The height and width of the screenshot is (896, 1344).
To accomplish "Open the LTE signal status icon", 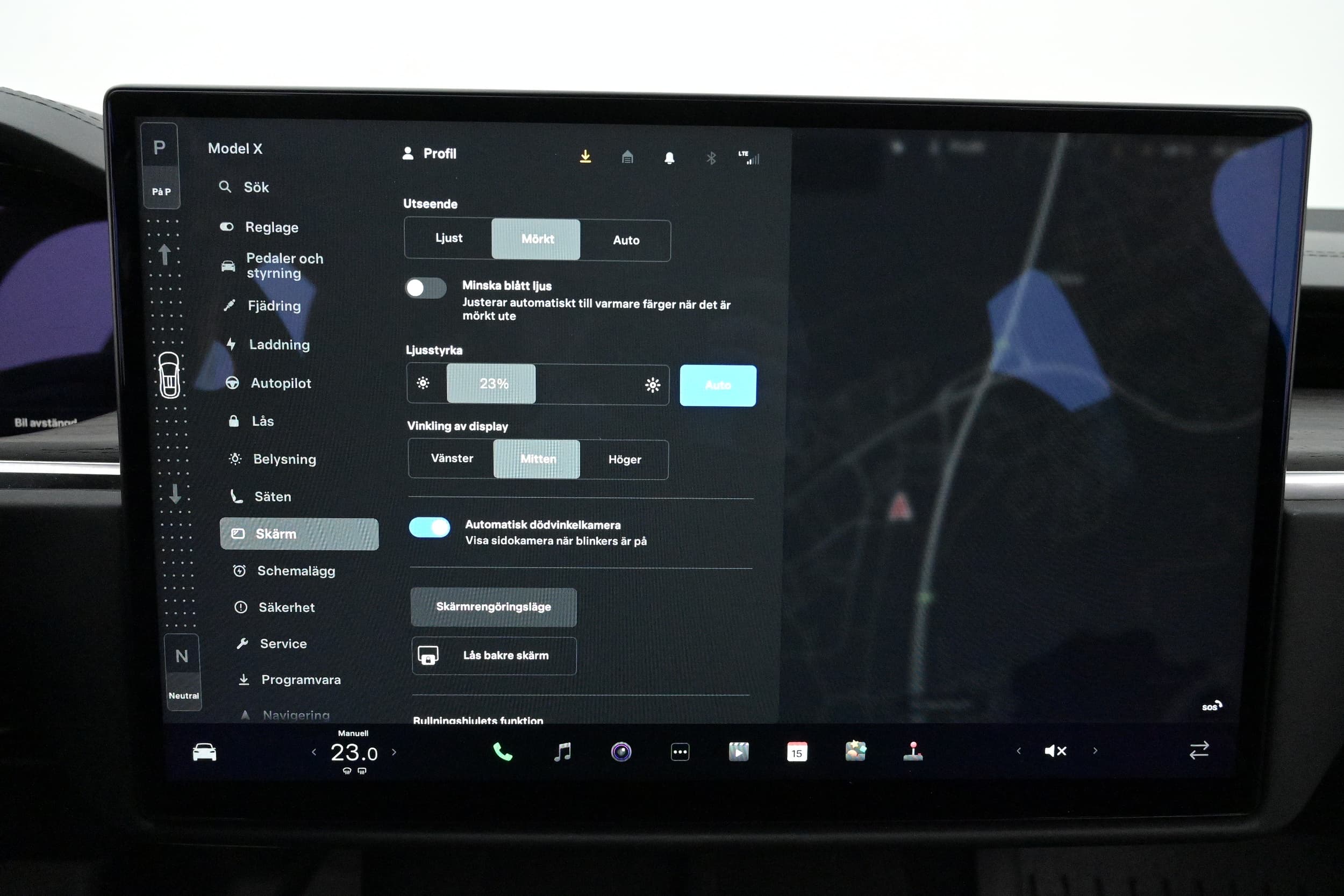I will pyautogui.click(x=748, y=157).
